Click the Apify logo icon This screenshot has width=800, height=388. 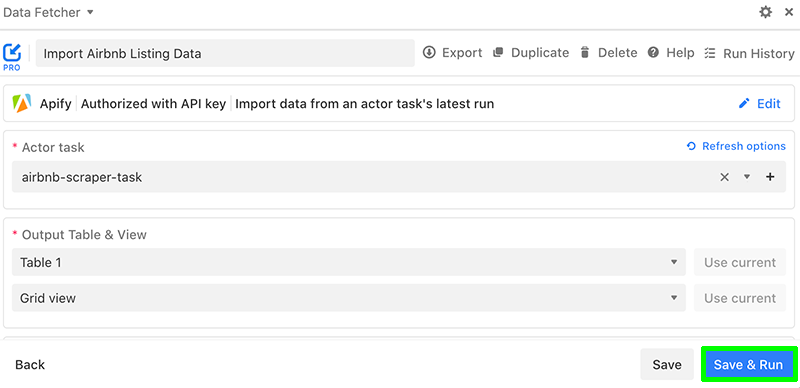coord(22,104)
